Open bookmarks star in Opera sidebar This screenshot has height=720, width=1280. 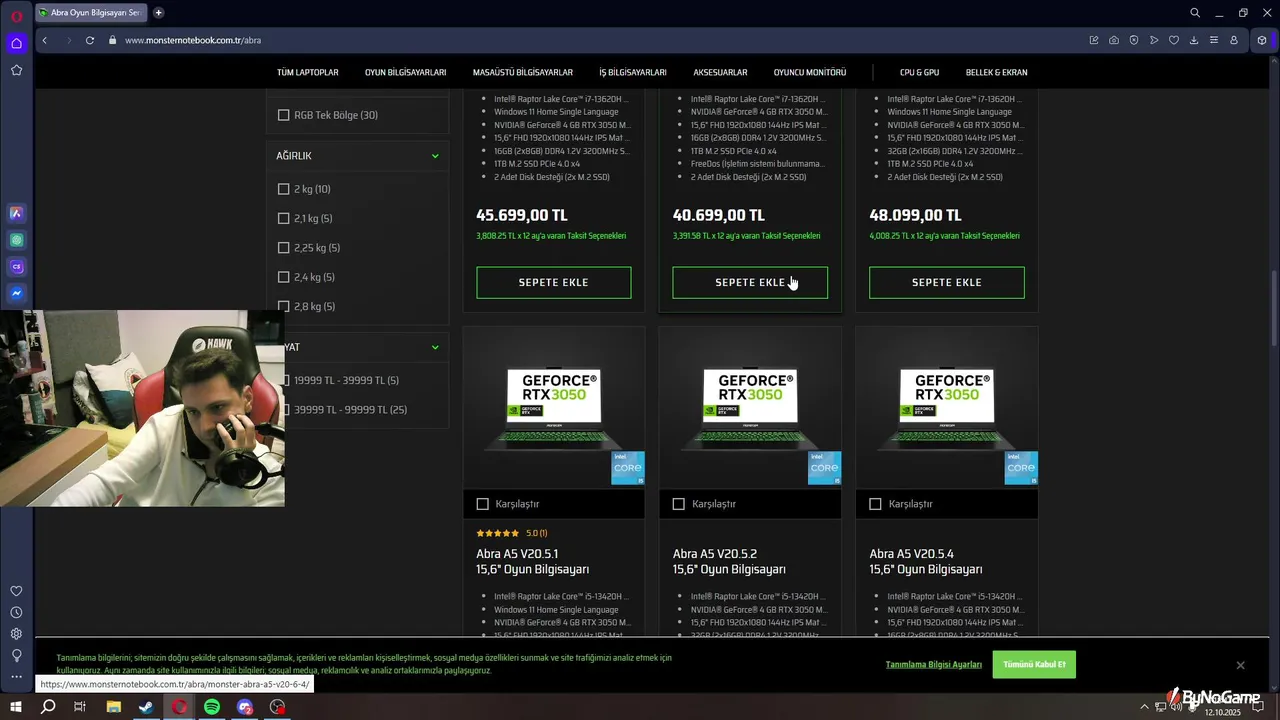[x=16, y=70]
